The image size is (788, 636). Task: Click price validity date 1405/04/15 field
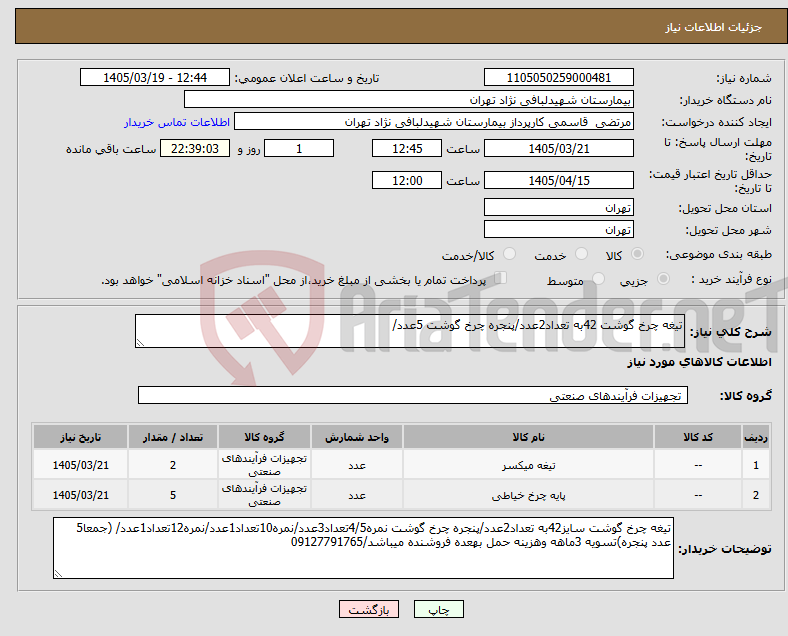(x=559, y=180)
